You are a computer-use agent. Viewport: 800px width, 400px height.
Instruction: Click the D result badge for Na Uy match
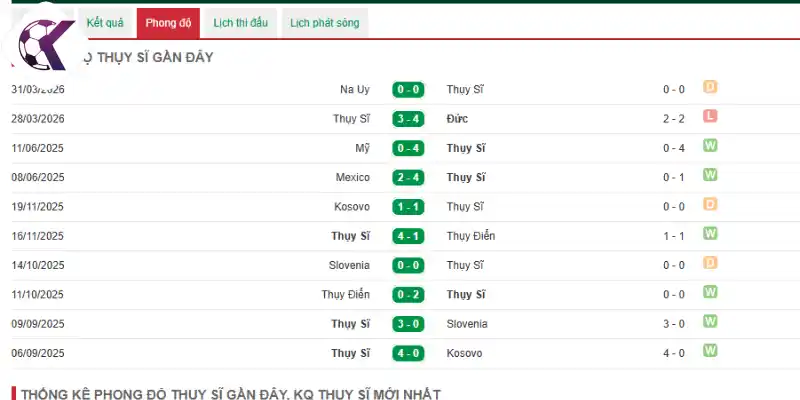[x=710, y=87]
